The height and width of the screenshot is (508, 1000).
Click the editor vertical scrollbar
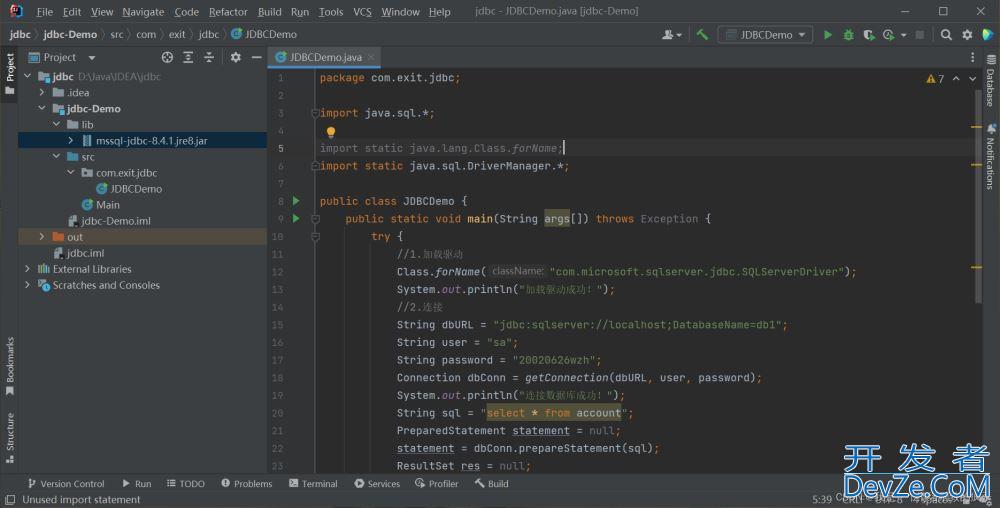(978, 195)
